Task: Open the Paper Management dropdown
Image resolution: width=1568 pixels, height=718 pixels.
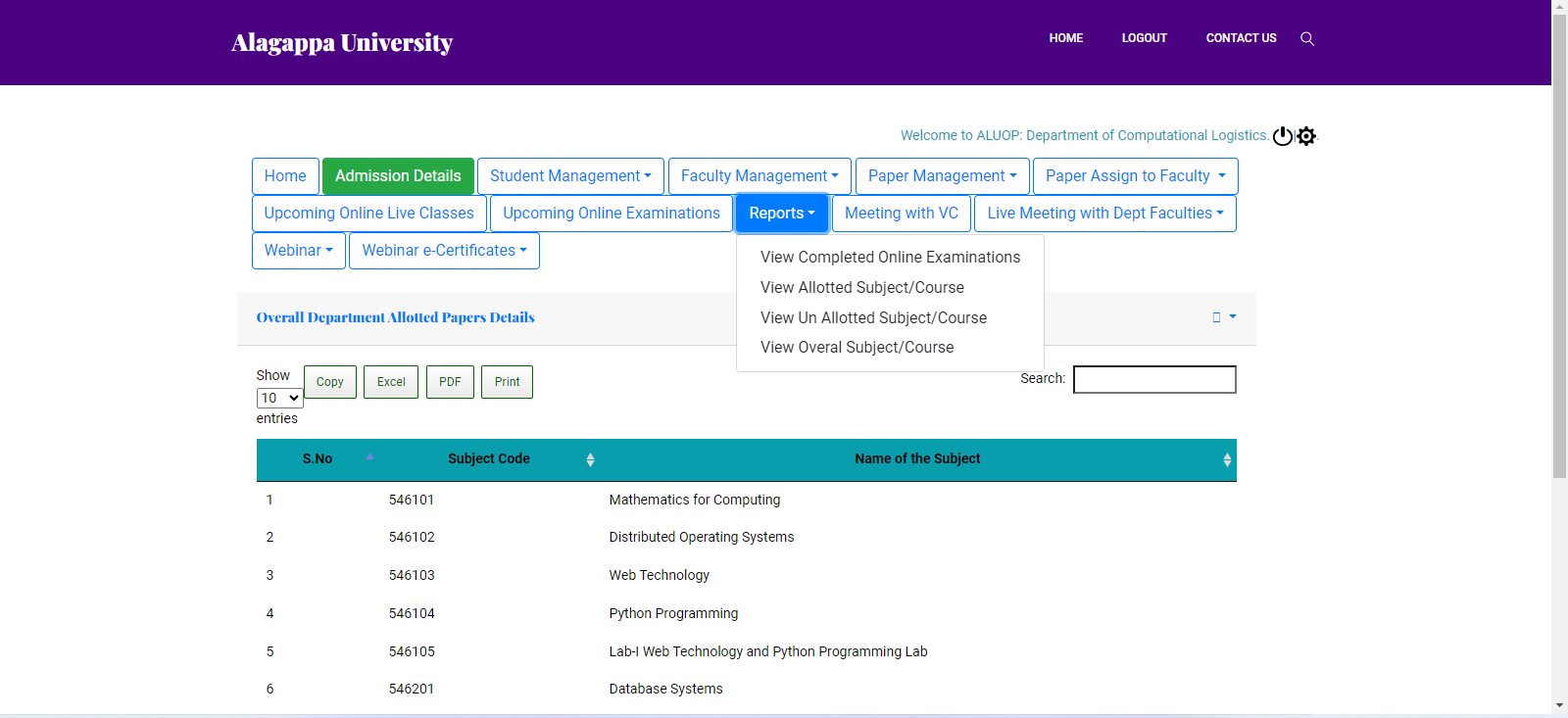Action: point(942,176)
